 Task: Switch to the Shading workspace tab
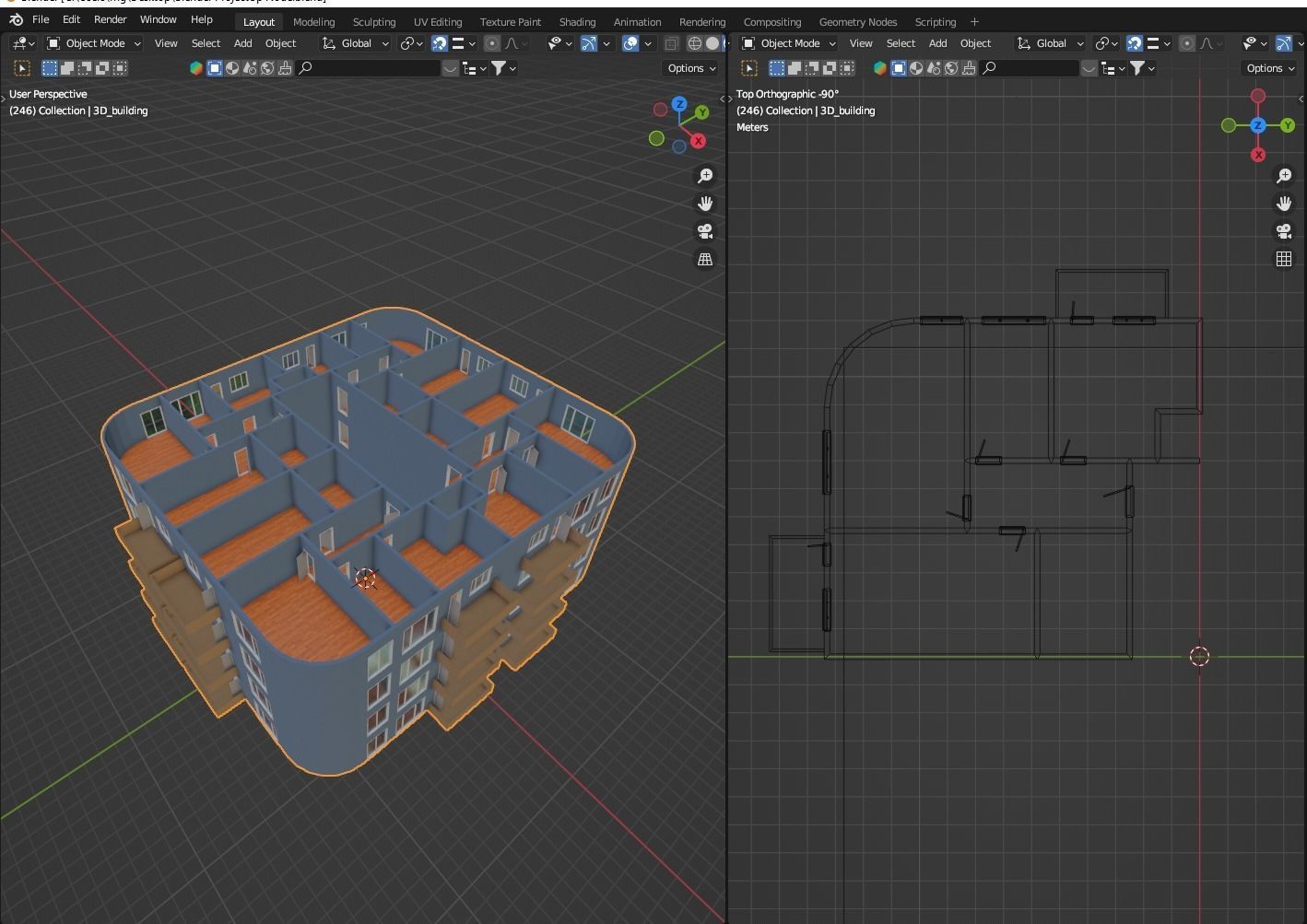(x=577, y=22)
